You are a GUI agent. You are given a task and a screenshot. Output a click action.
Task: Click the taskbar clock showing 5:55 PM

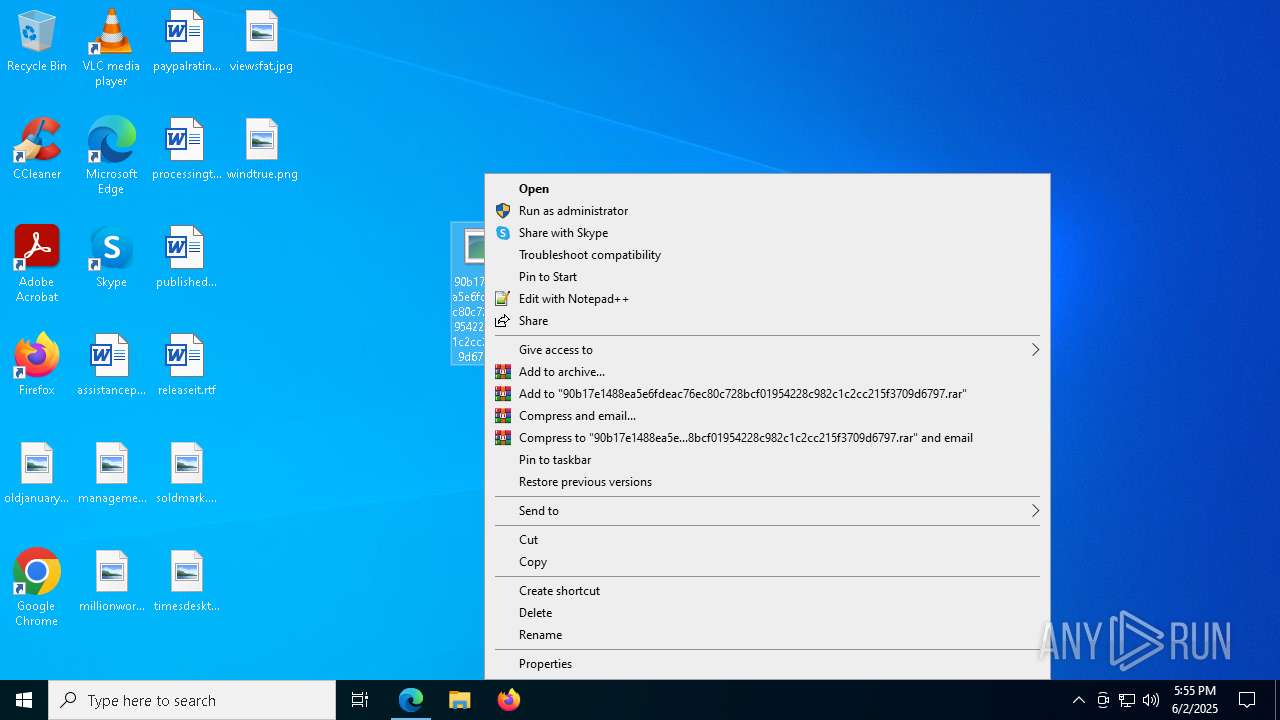tap(1195, 700)
